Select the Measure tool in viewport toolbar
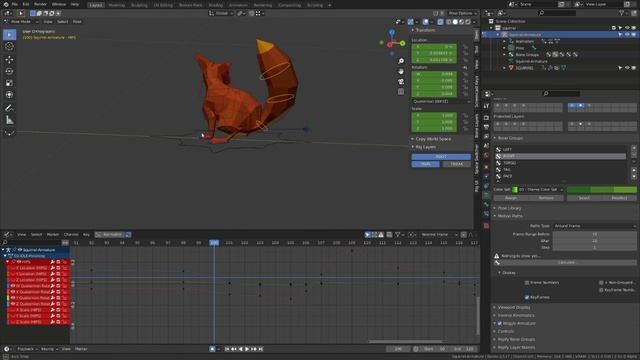The image size is (640, 360). click(x=9, y=120)
